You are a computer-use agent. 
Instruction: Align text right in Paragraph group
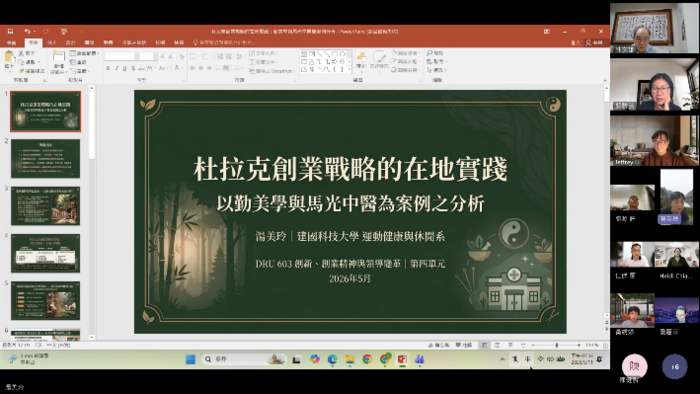(209, 68)
